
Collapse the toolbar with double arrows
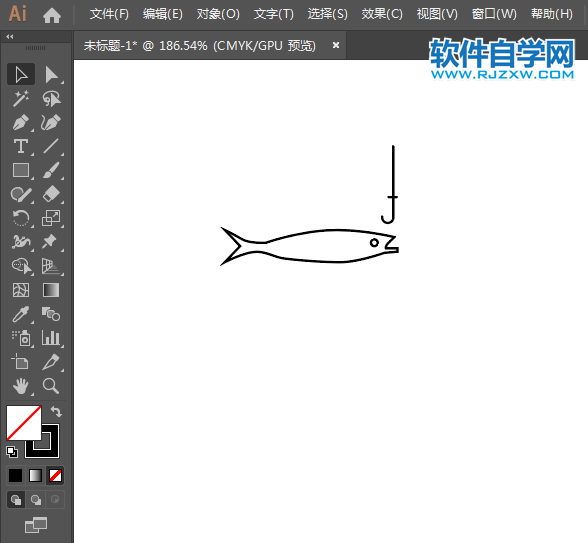tap(10, 36)
